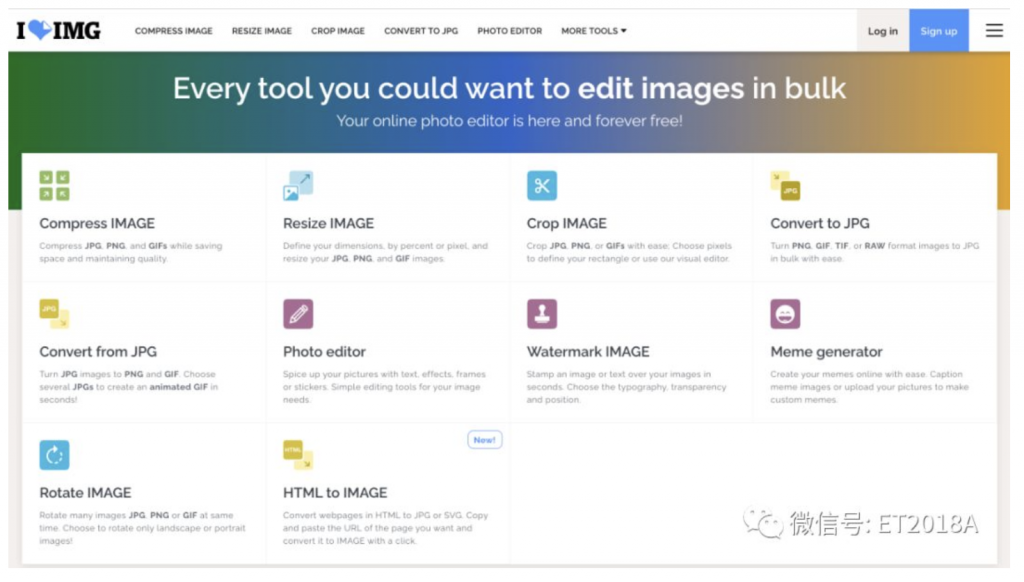
Task: Click the New! badge on HTML to IMAGE
Action: [484, 440]
